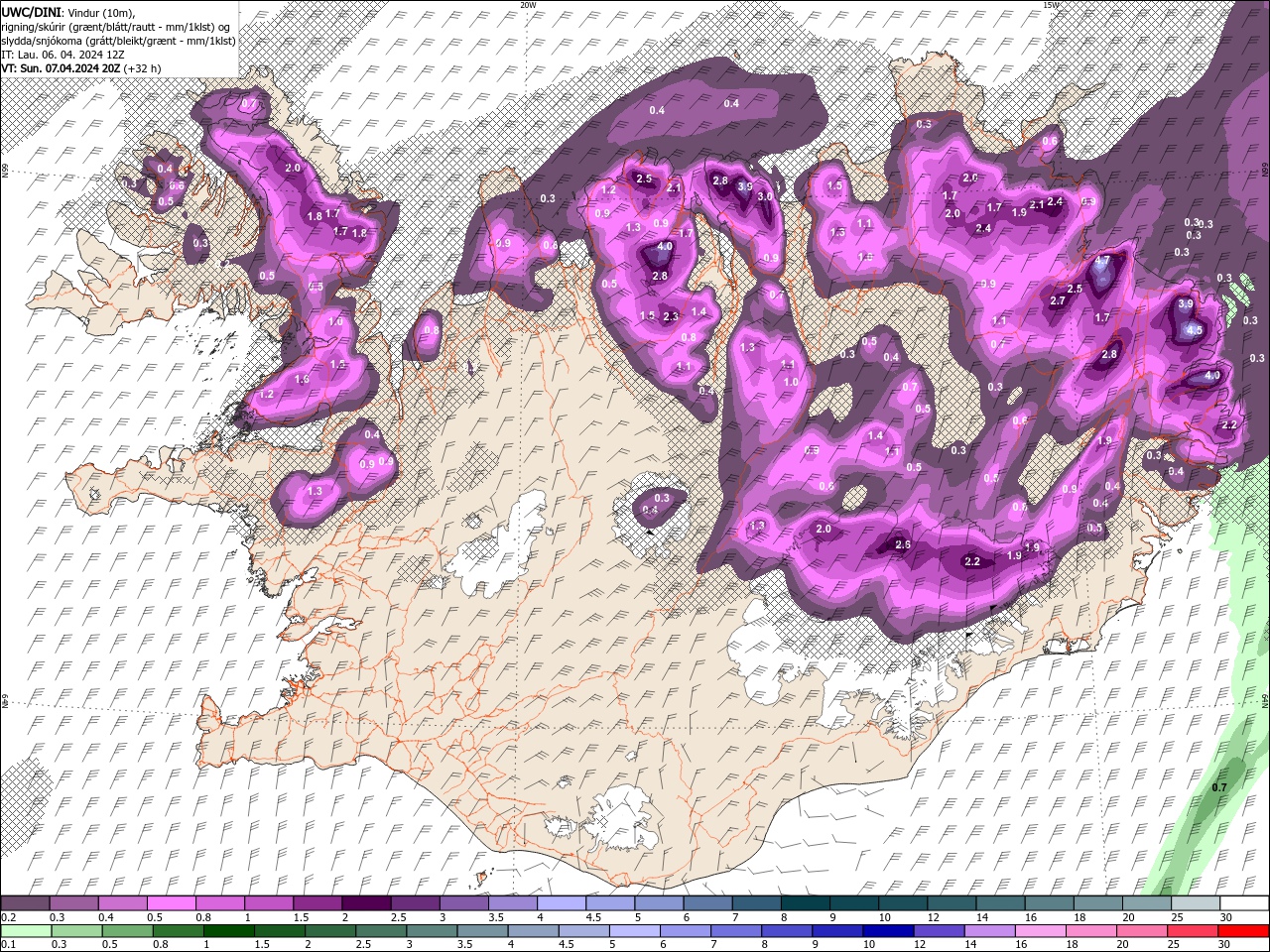
Task: Pick the dull dark purple swatch labelled 0.2
Action: 26,903
